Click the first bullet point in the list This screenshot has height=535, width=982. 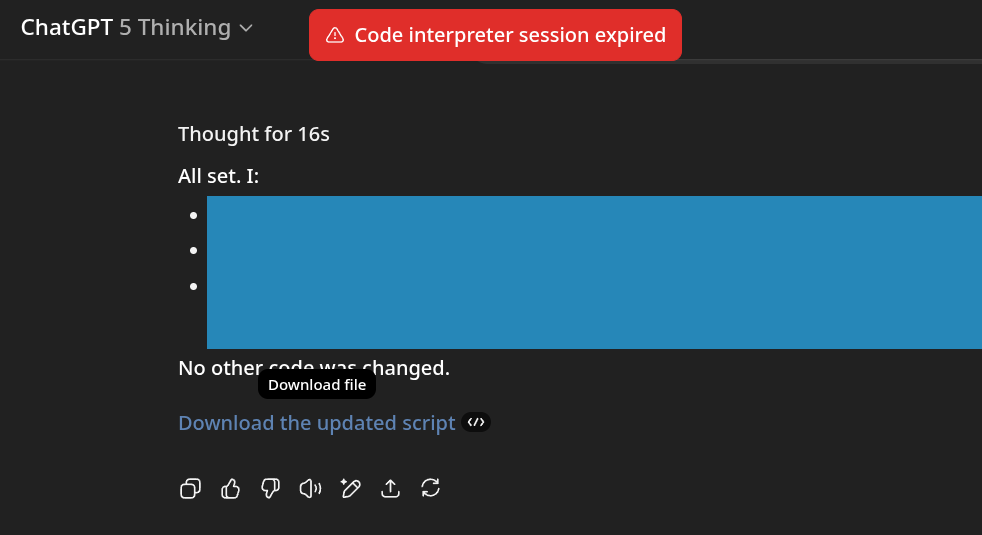[193, 214]
